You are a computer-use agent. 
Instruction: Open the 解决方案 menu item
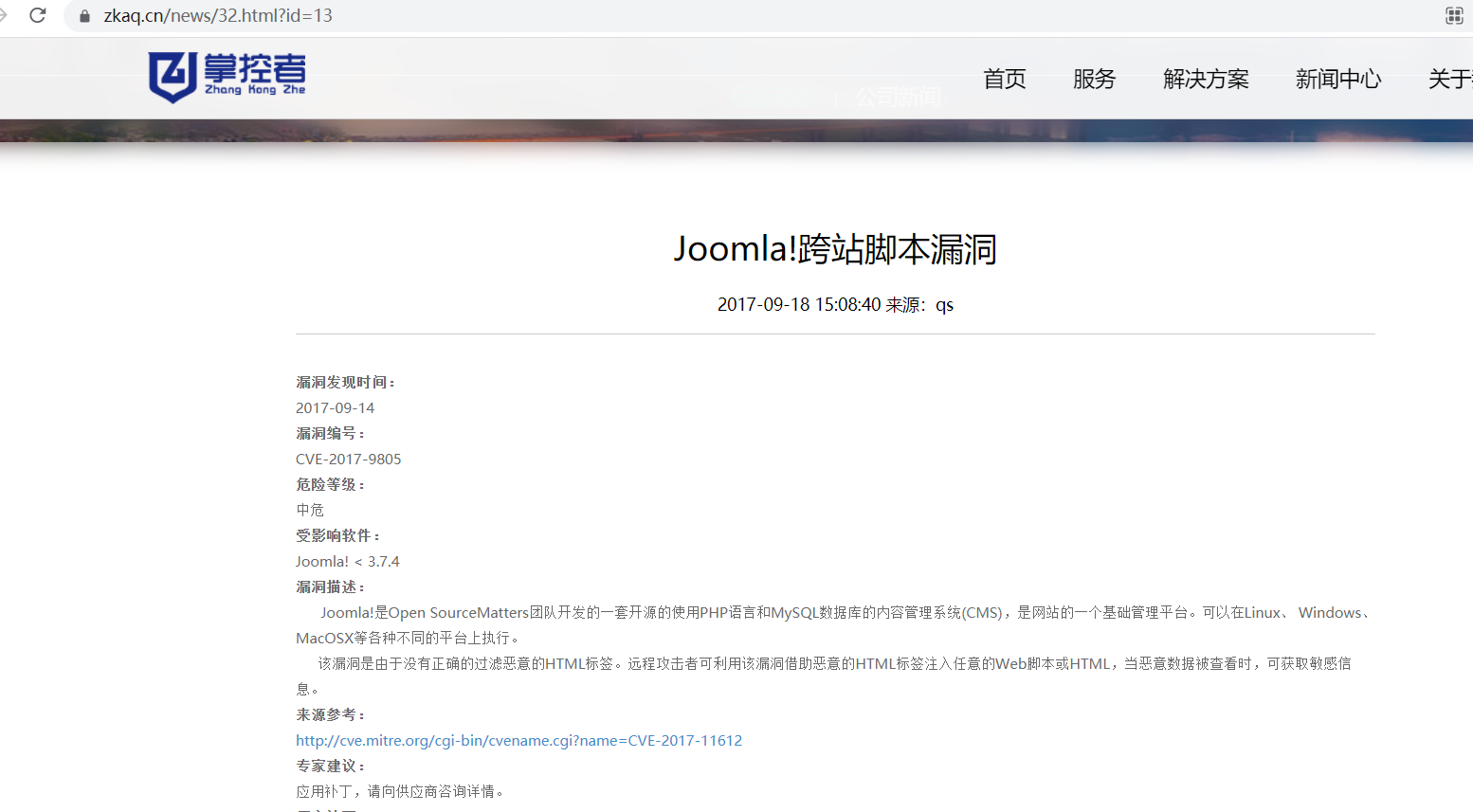(1206, 80)
